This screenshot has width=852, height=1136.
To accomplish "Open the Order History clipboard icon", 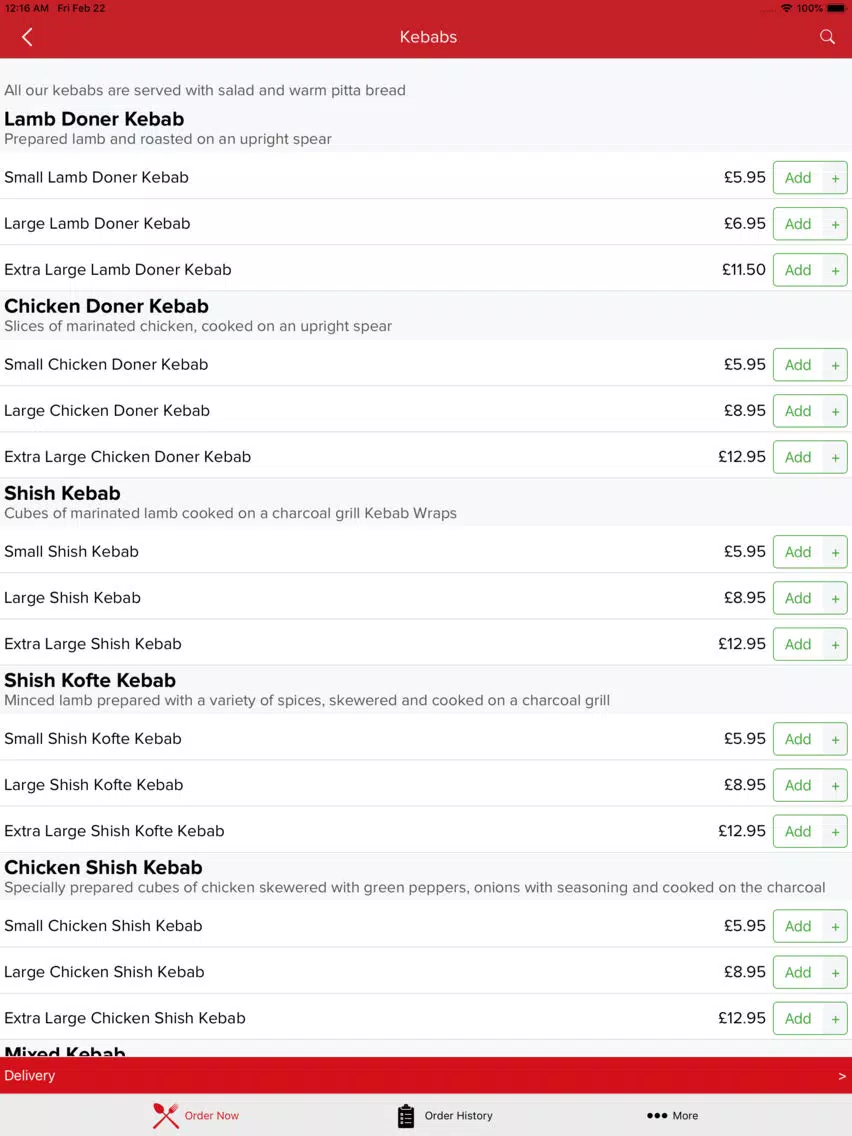I will (x=406, y=1116).
